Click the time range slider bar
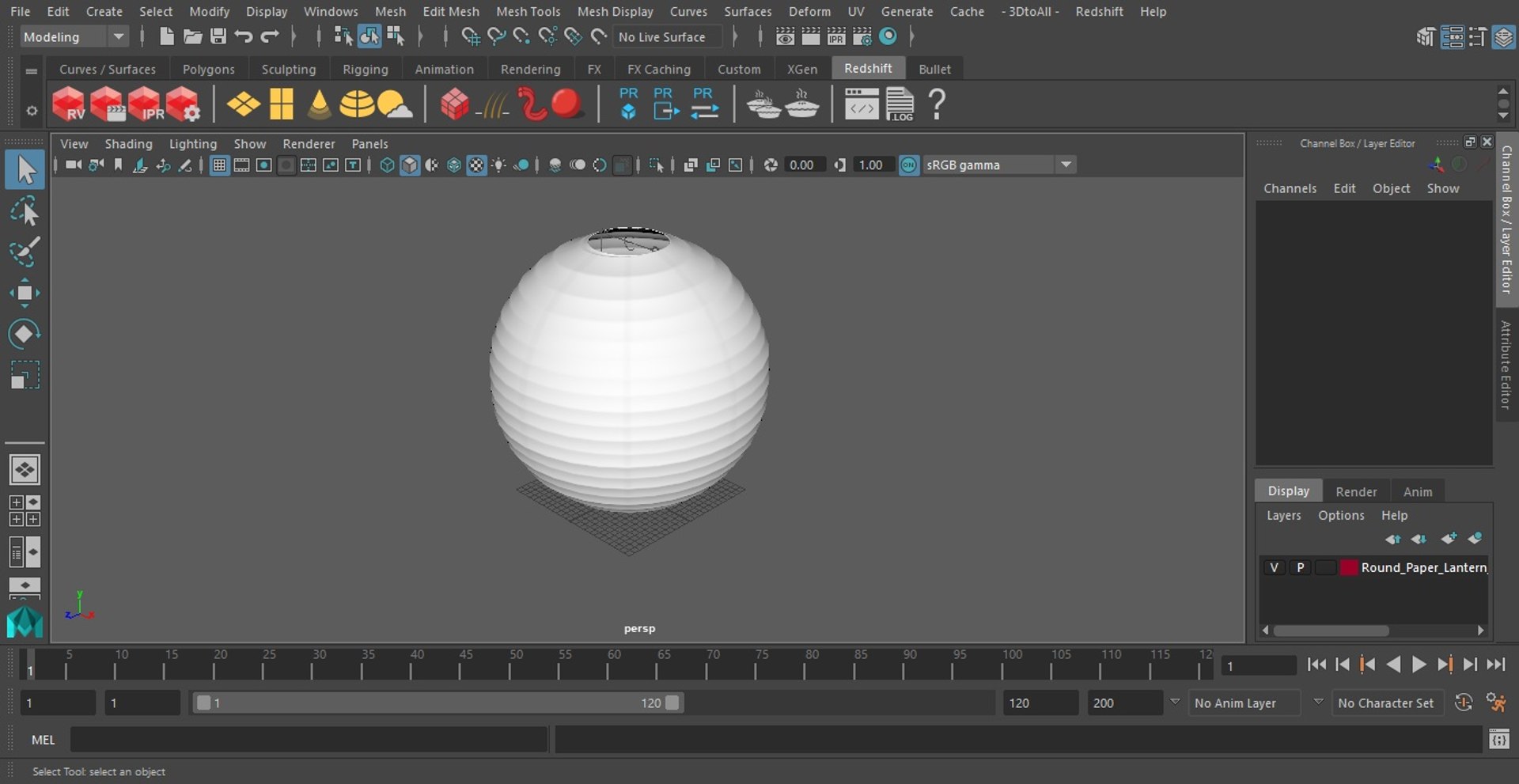 tap(438, 703)
